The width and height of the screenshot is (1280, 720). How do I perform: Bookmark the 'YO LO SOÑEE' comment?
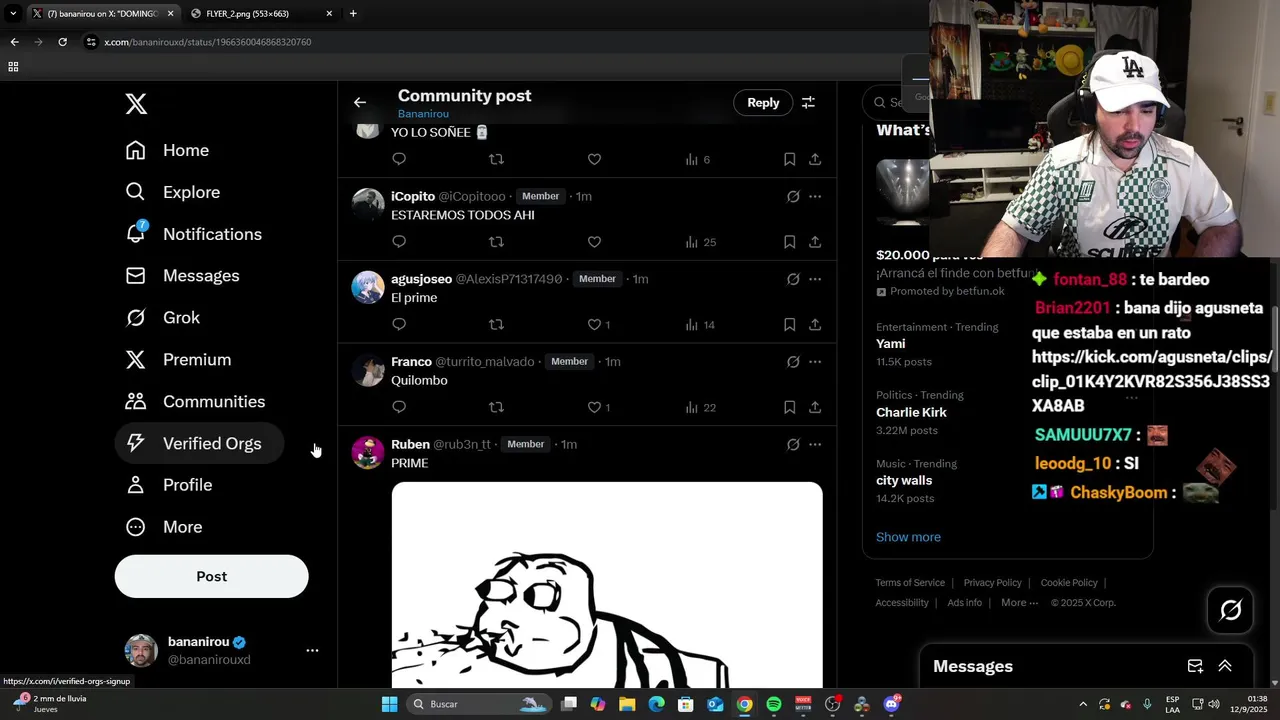click(x=789, y=159)
